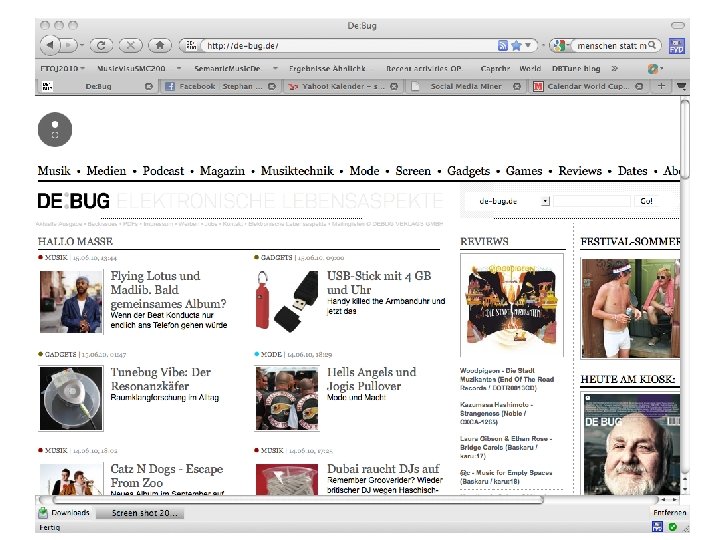Open the back/forward history dropdown arrow
The image size is (720, 540).
click(82, 45)
